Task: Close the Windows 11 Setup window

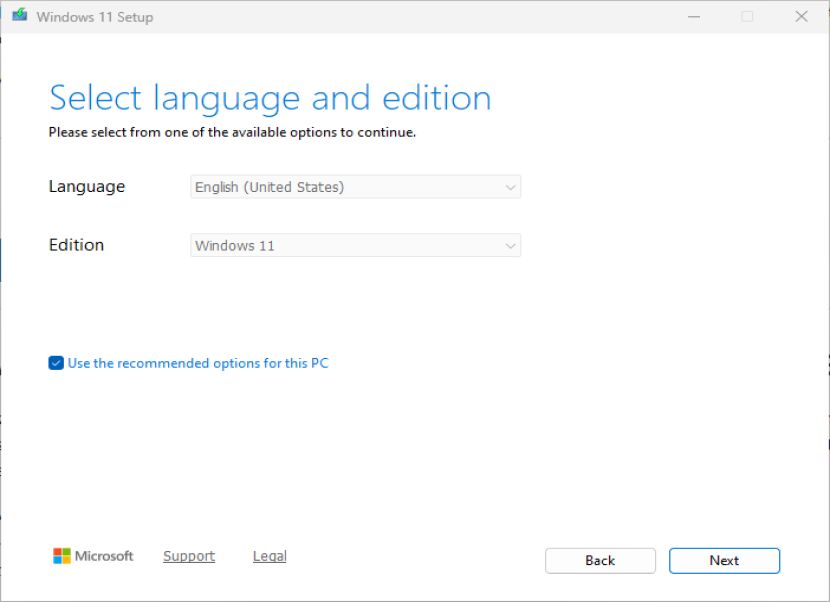Action: (x=801, y=16)
